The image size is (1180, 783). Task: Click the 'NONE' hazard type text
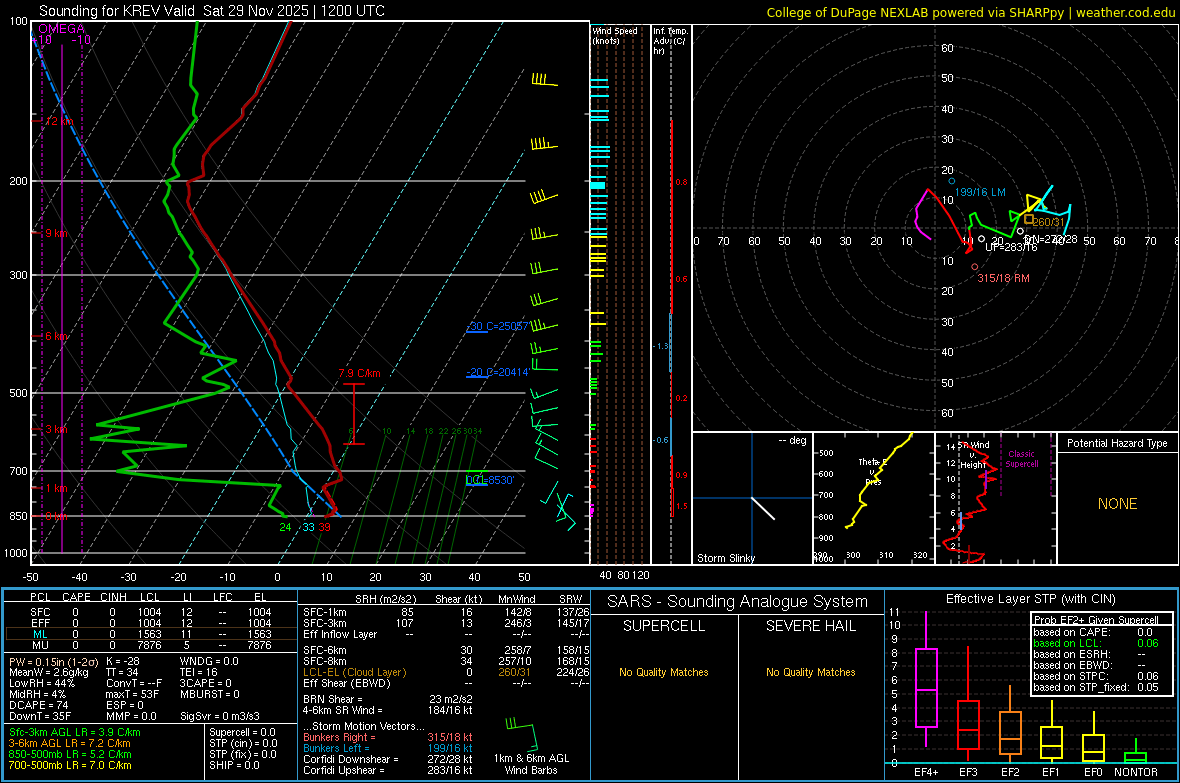tap(1117, 504)
